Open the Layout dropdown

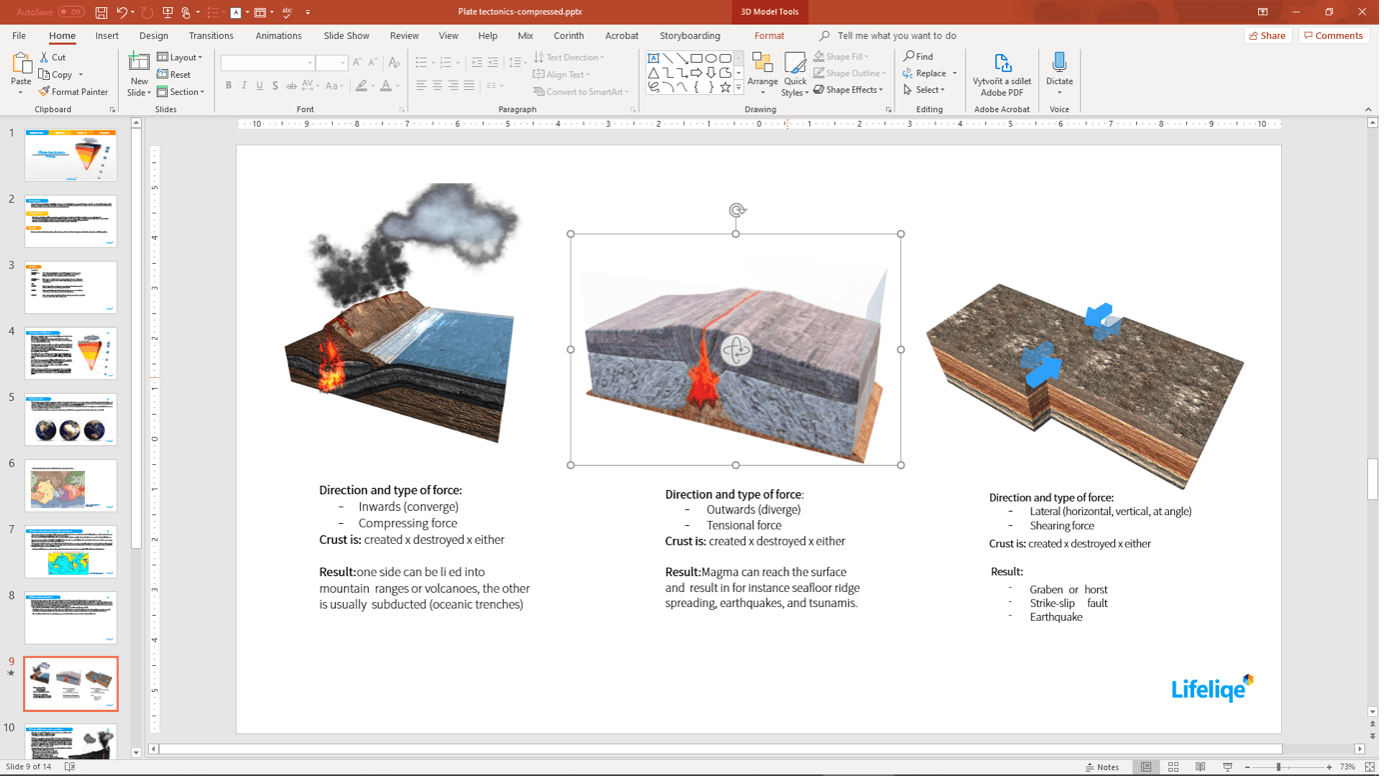pos(181,57)
